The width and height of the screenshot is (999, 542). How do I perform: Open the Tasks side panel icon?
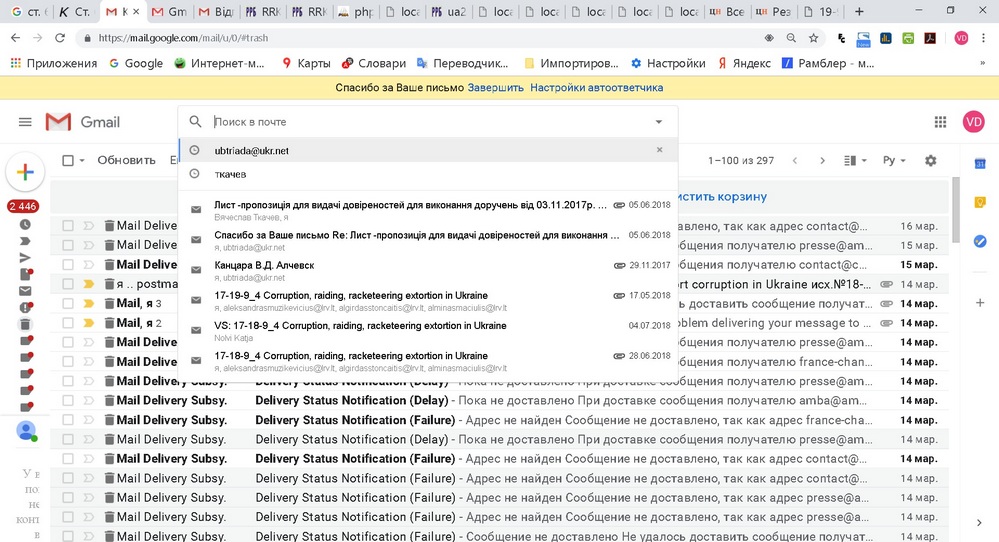980,241
